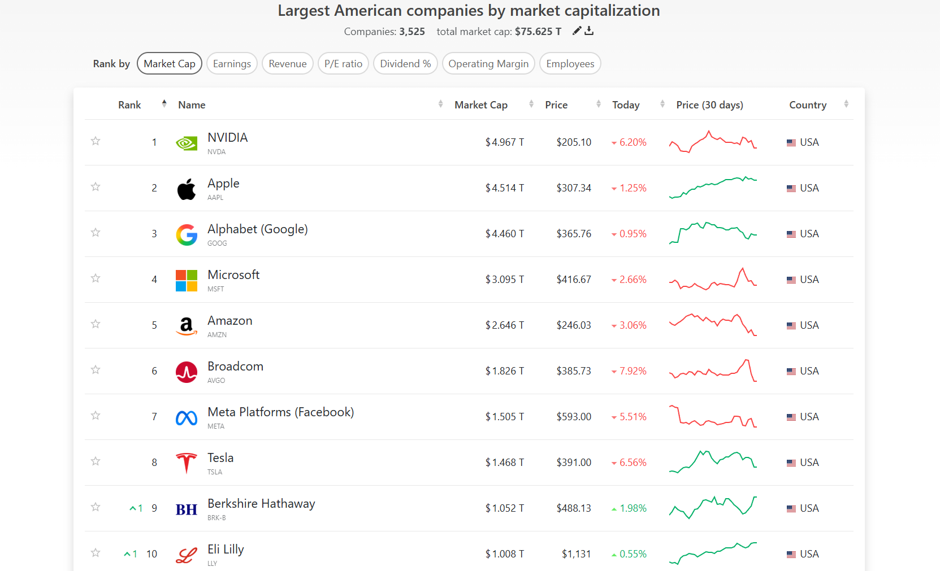Click the Tesla logo icon
Screen dimensions: 940x571
(x=186, y=463)
